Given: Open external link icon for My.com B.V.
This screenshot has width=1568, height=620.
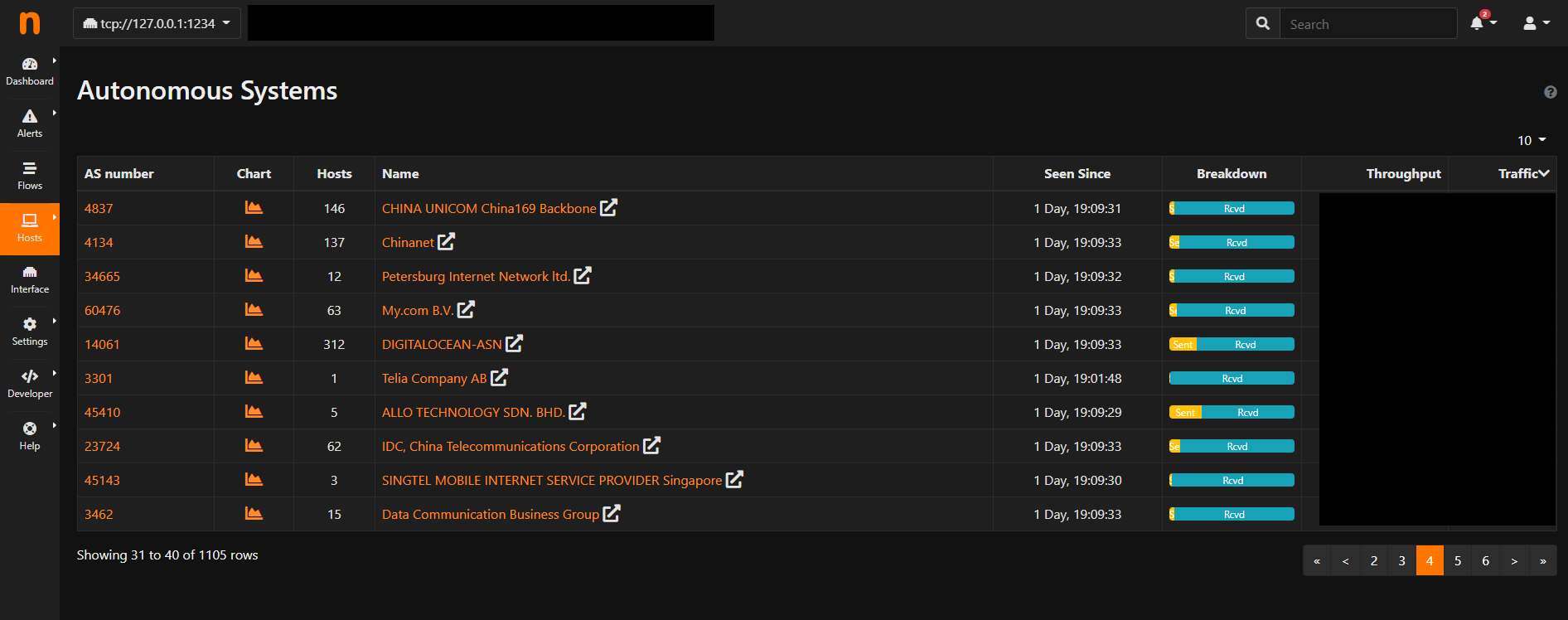Looking at the screenshot, I should pos(467,309).
